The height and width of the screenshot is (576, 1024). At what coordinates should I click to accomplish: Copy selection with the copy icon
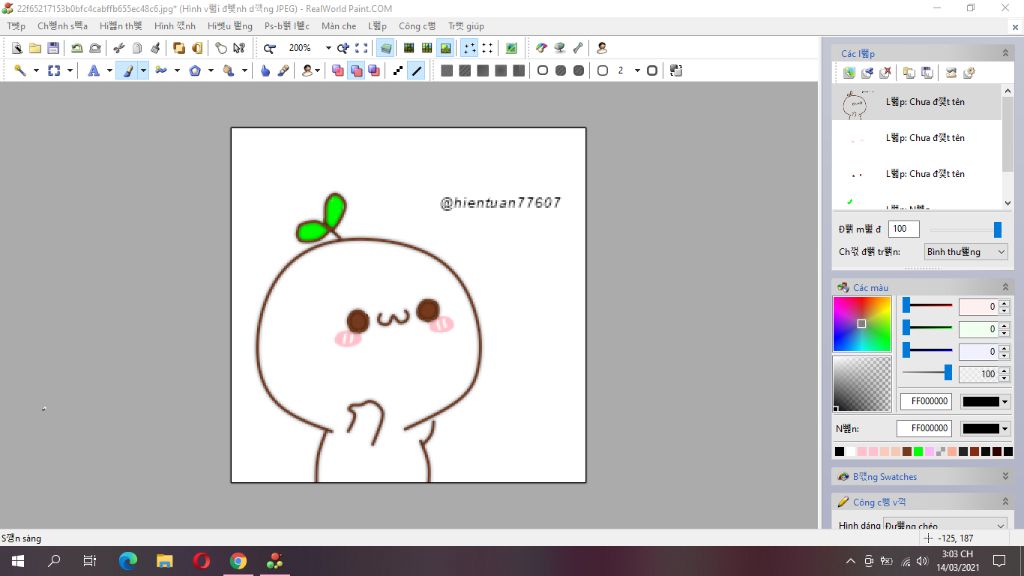(137, 48)
